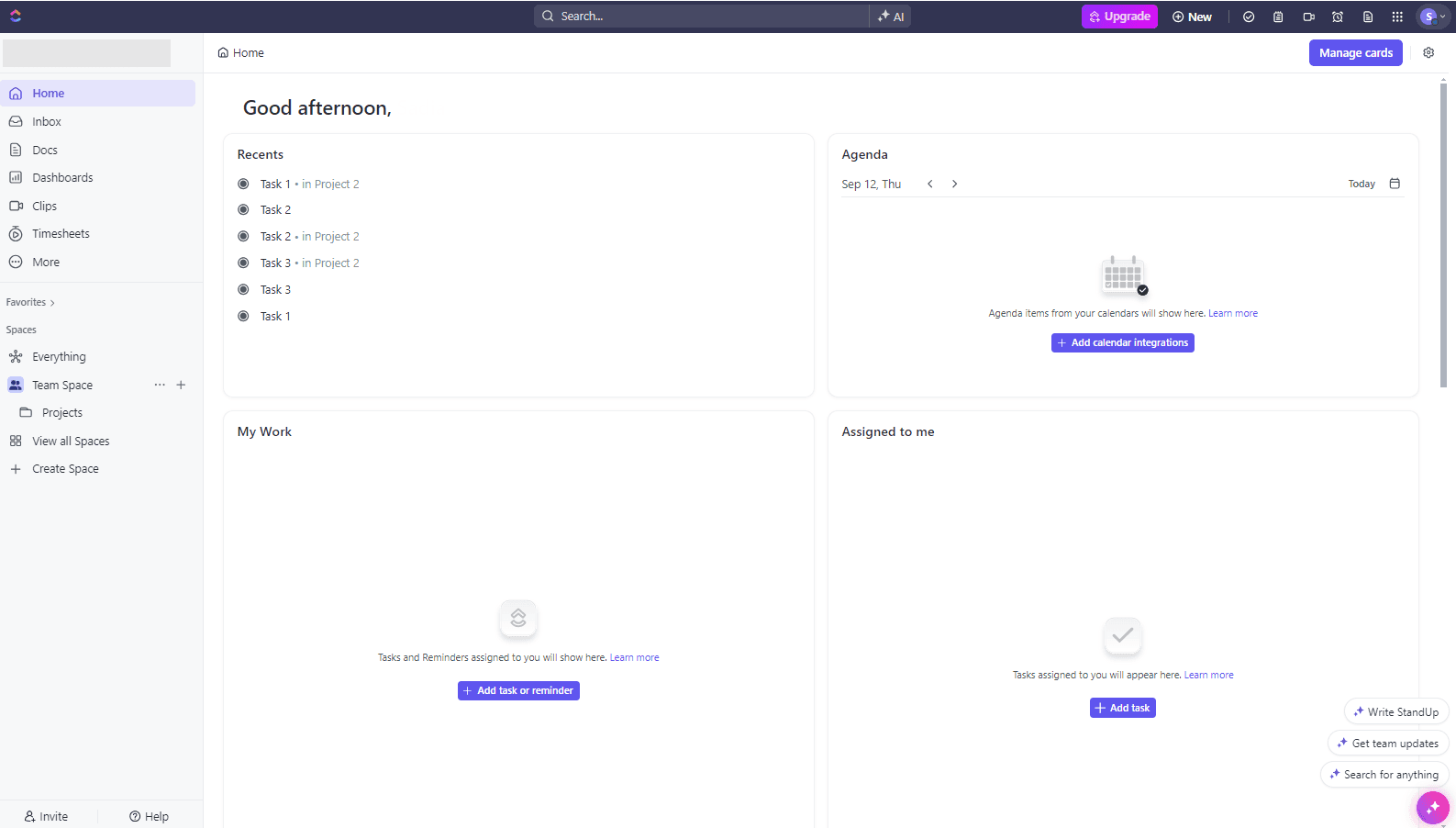Image resolution: width=1456 pixels, height=828 pixels.
Task: Open the Agenda calendar picker icon
Action: pyautogui.click(x=1395, y=184)
